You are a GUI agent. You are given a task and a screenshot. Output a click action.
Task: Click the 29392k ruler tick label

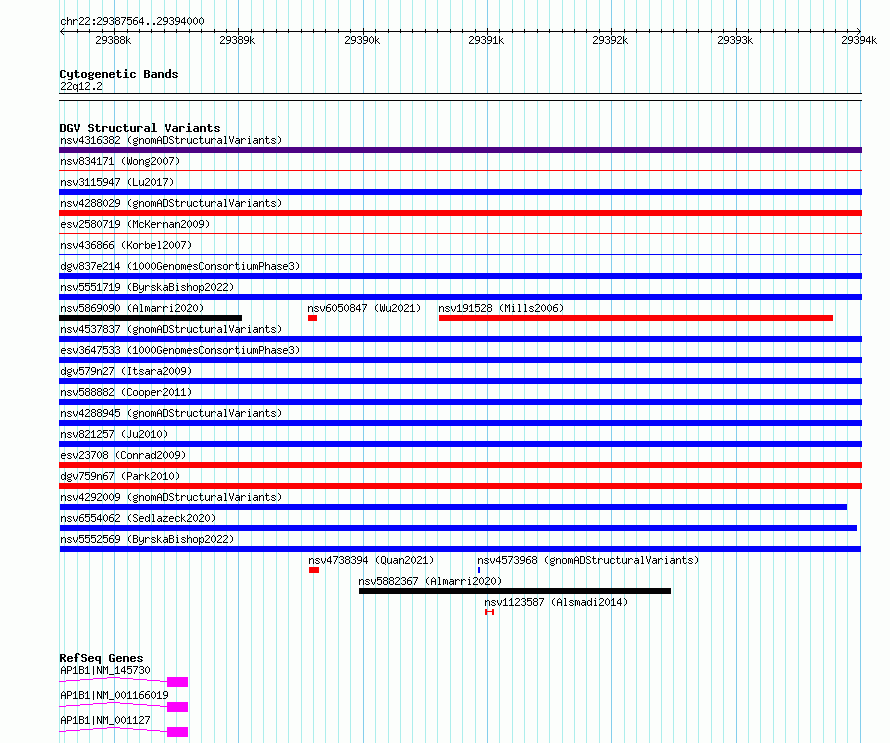coord(610,40)
